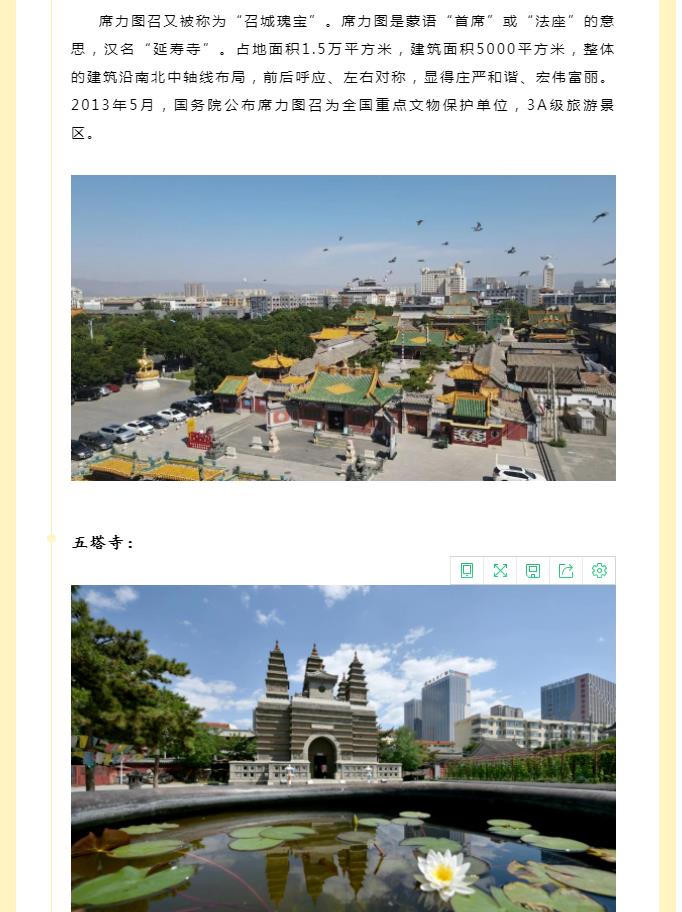
Task: Click the 五塔寺 section heading
Action: [x=103, y=543]
